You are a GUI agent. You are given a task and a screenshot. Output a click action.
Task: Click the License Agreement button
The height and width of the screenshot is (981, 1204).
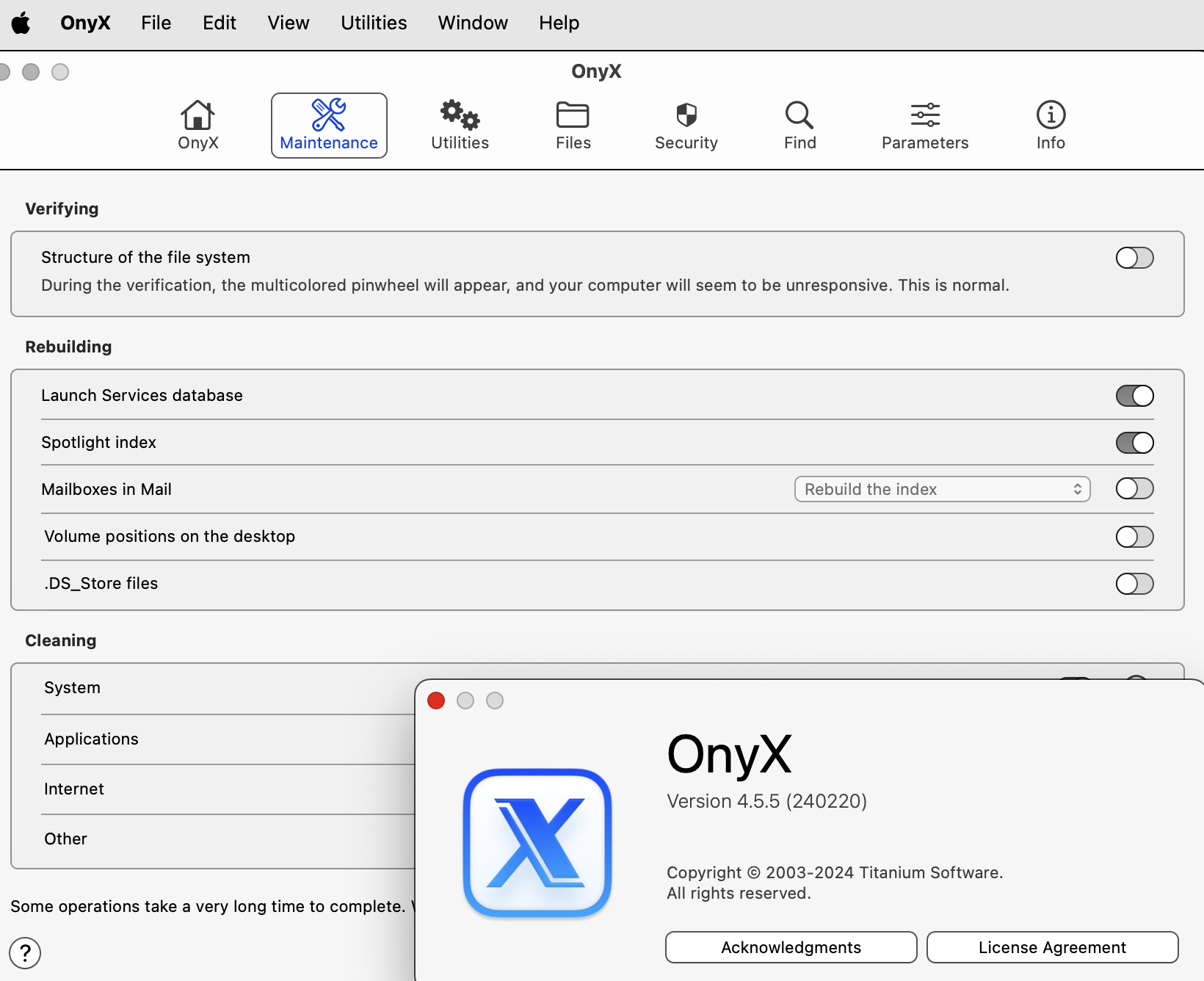pyautogui.click(x=1052, y=947)
